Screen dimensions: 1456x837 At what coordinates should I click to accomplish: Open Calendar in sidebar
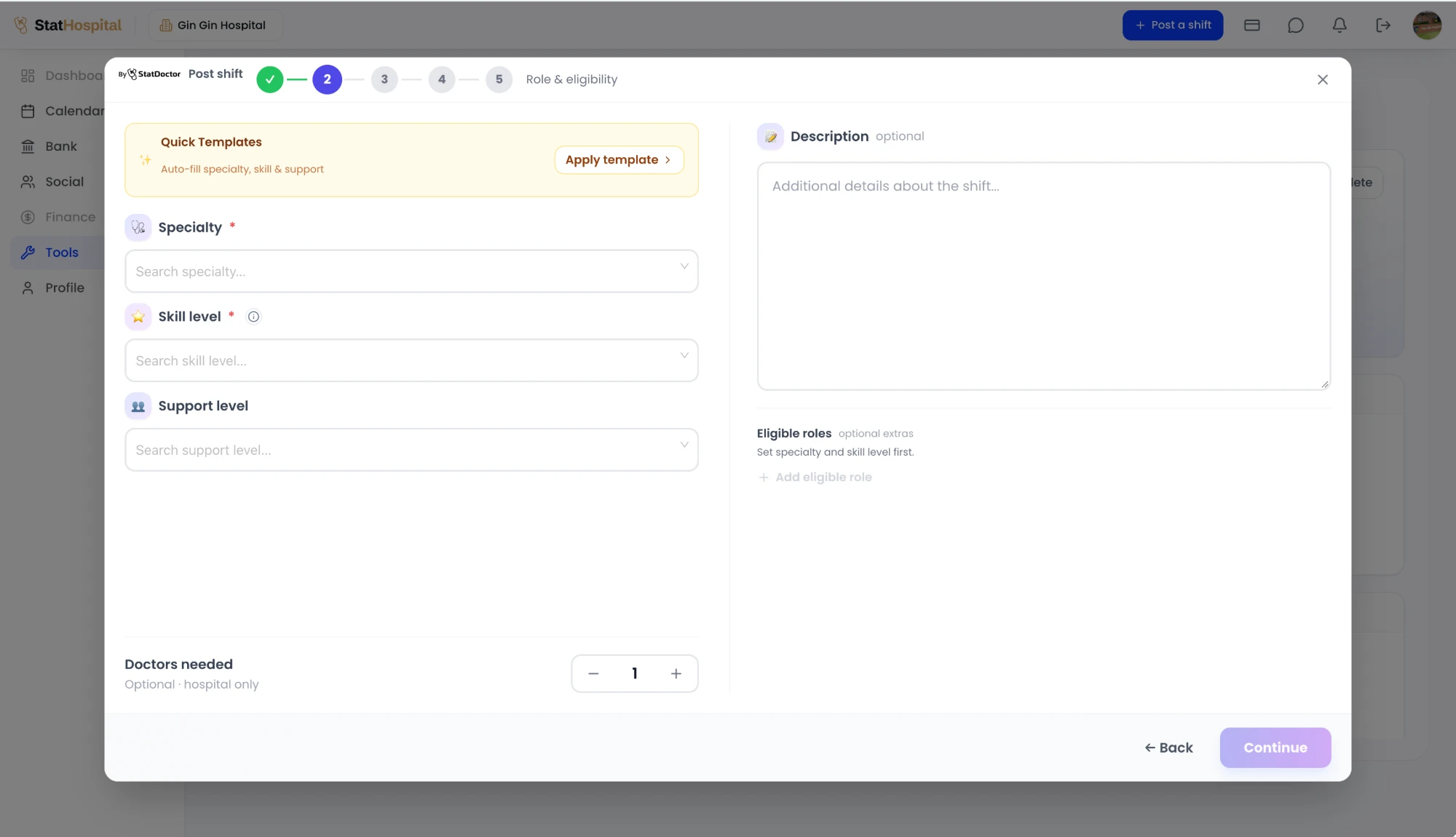point(62,111)
